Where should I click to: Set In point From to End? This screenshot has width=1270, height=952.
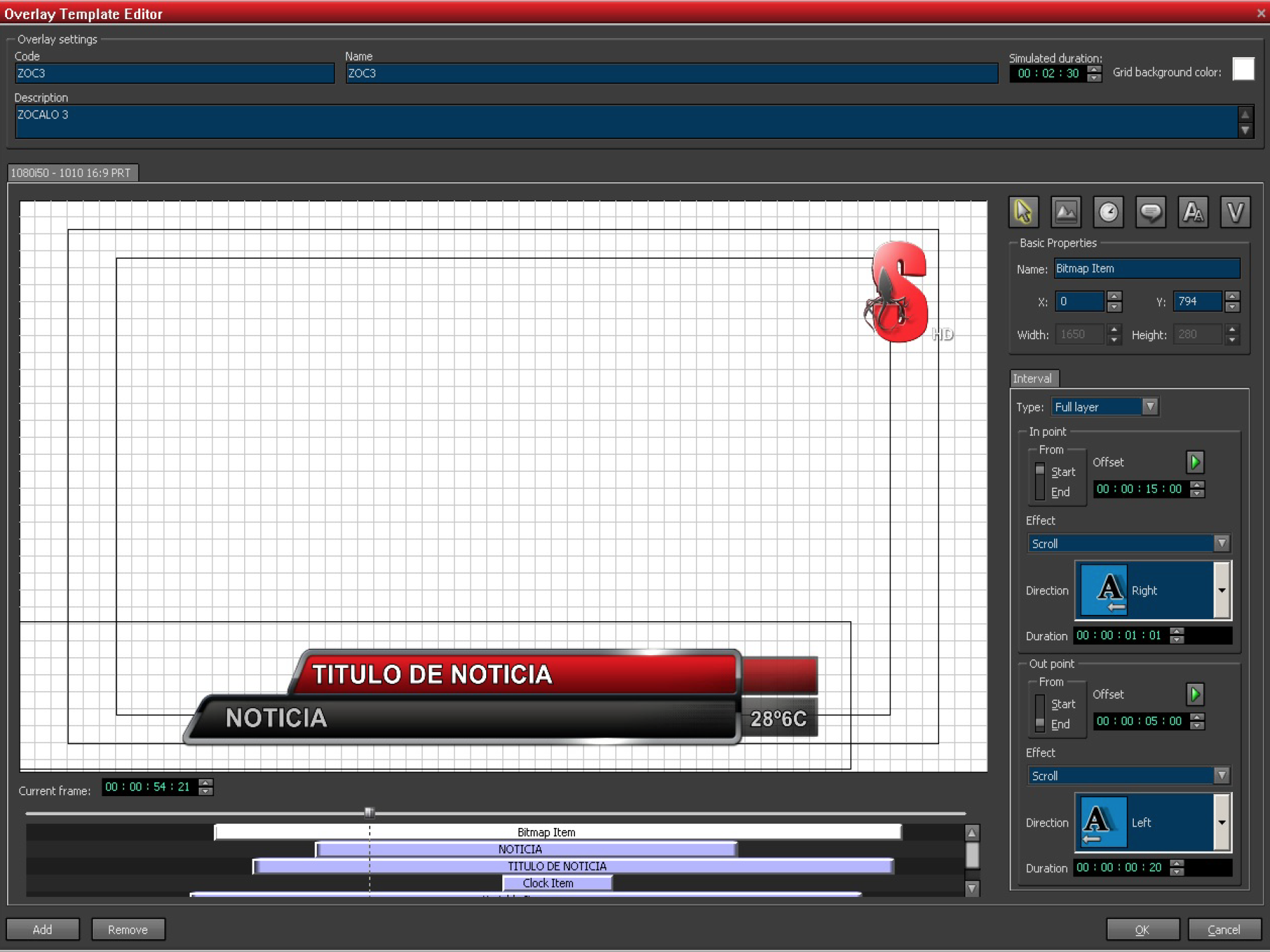coord(1059,492)
